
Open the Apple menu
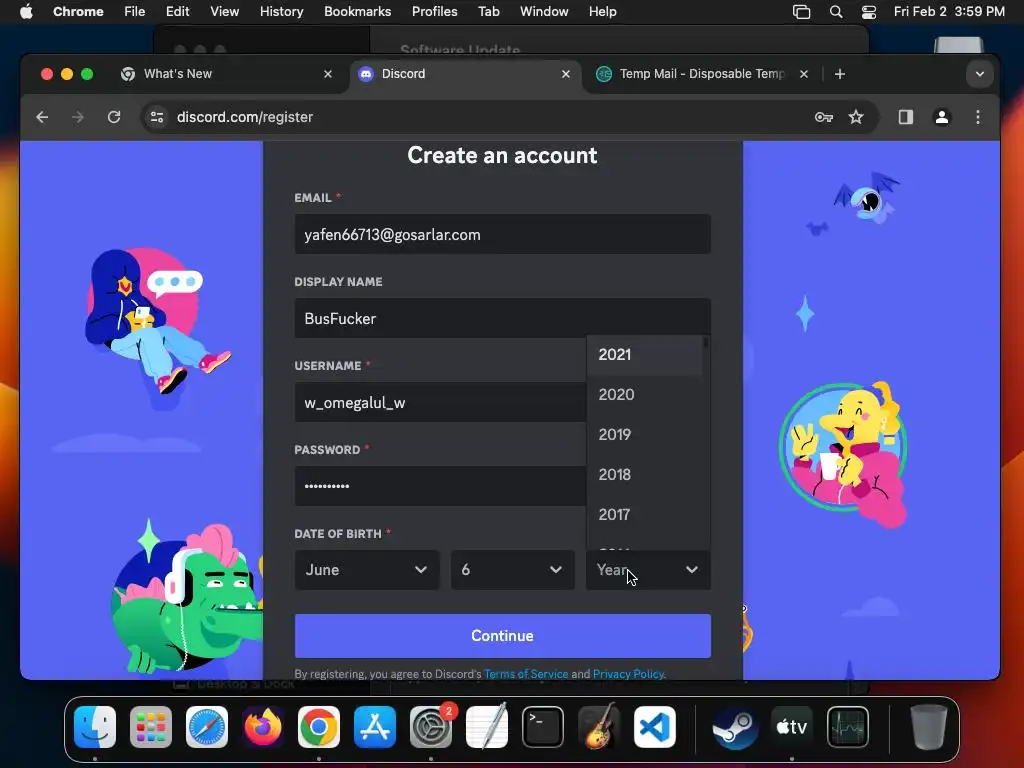pos(26,12)
